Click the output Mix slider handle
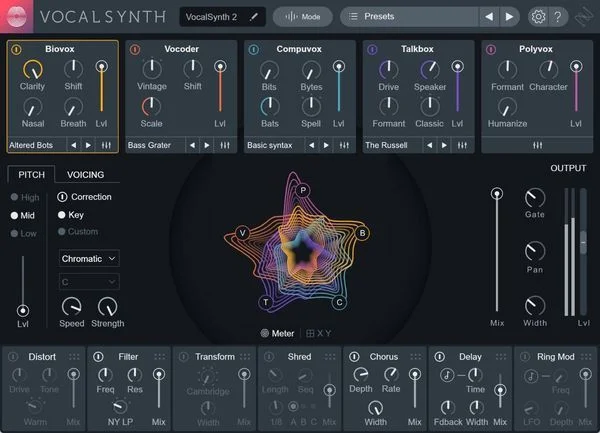Screen dimensions: 600x433 [497, 194]
